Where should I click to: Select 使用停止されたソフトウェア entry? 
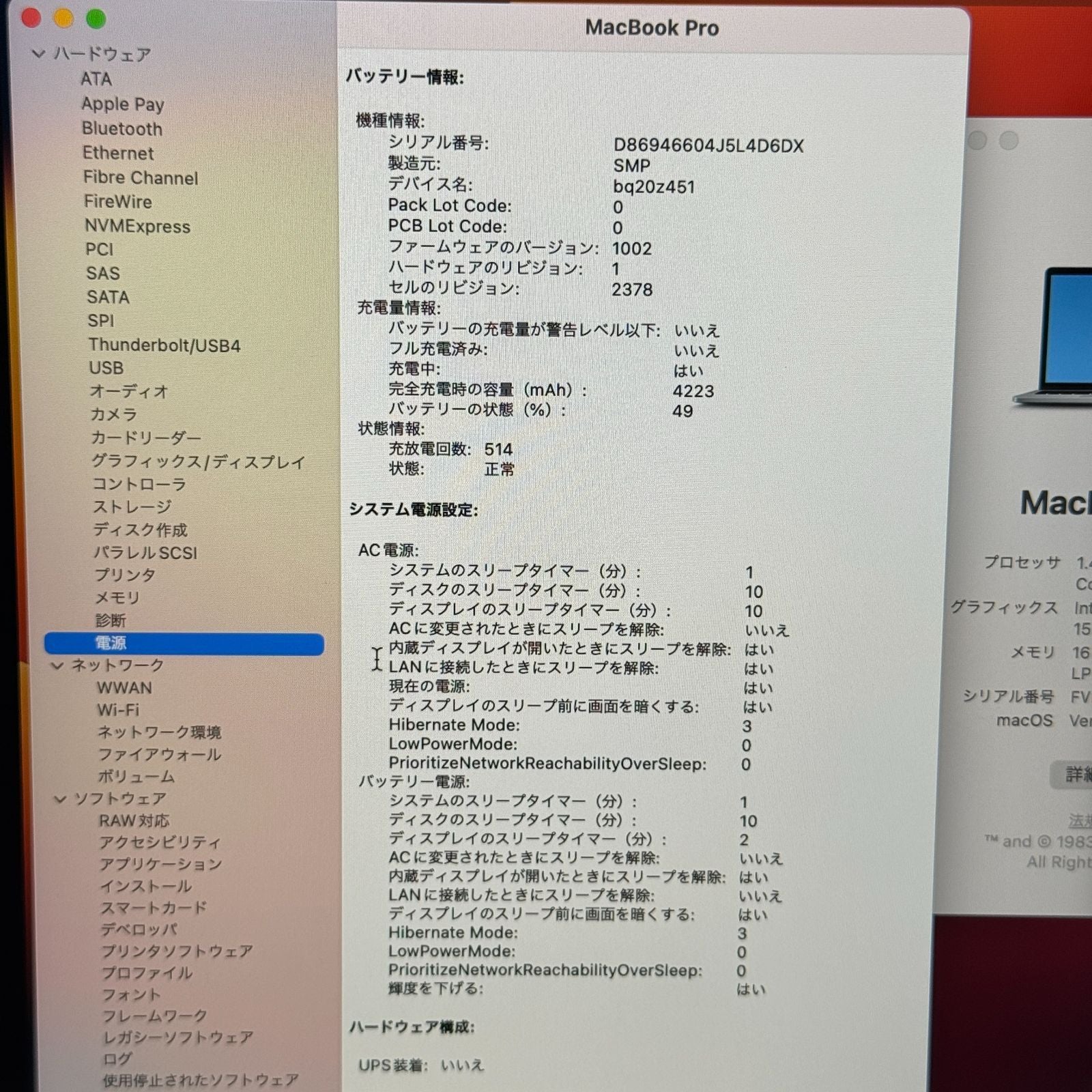[201, 1080]
